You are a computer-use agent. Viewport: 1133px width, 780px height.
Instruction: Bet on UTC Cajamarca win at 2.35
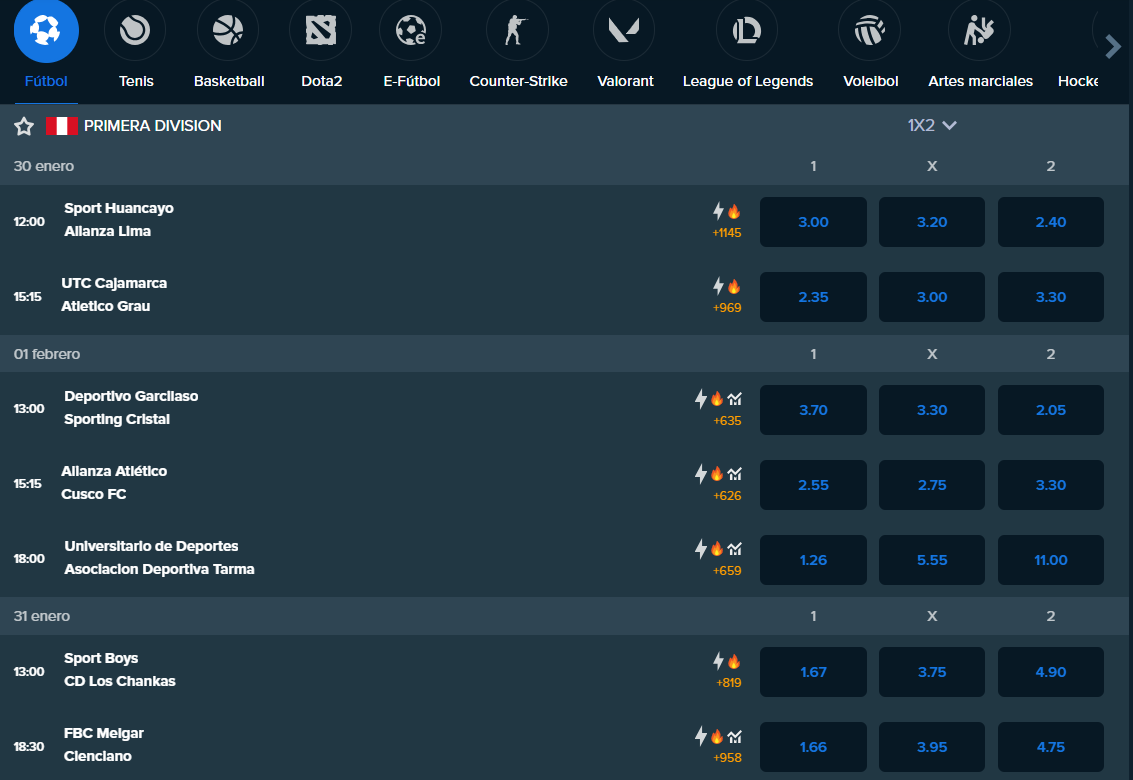tap(813, 297)
